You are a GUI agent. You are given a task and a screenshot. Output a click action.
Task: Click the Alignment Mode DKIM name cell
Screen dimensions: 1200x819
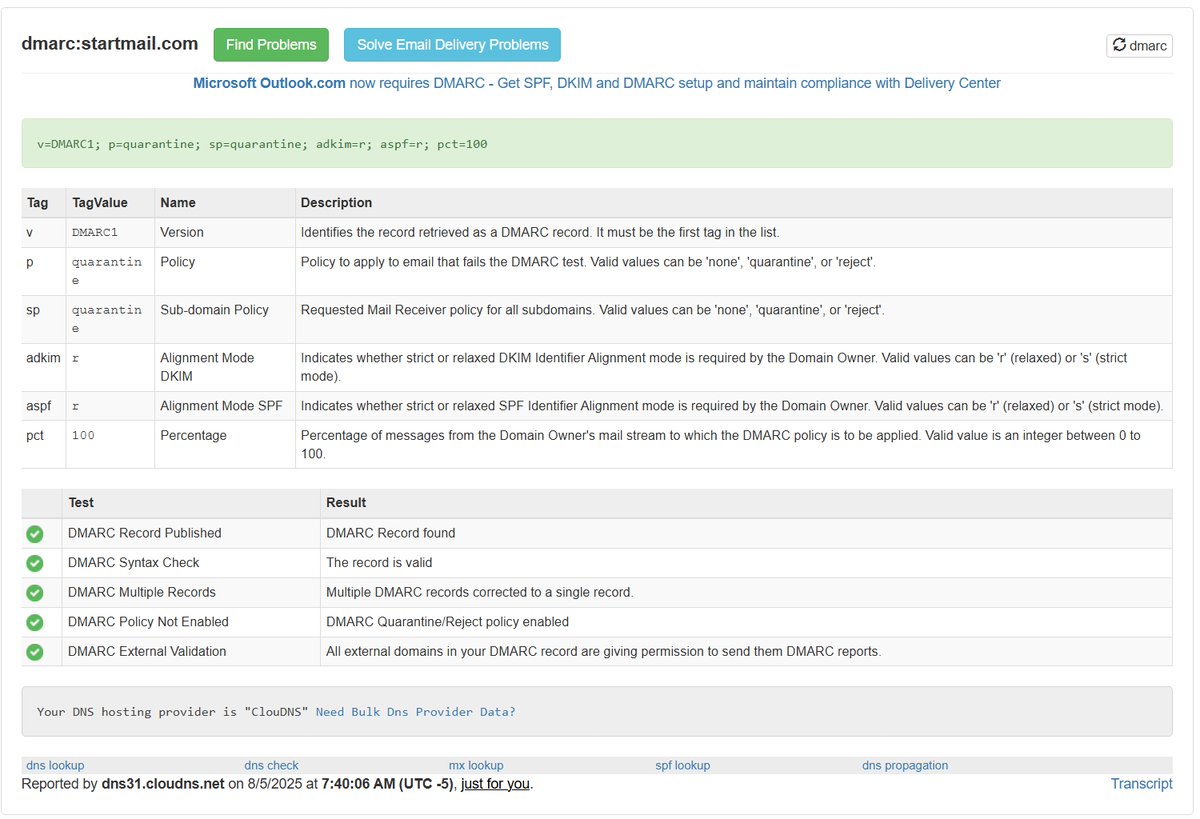pyautogui.click(x=225, y=368)
